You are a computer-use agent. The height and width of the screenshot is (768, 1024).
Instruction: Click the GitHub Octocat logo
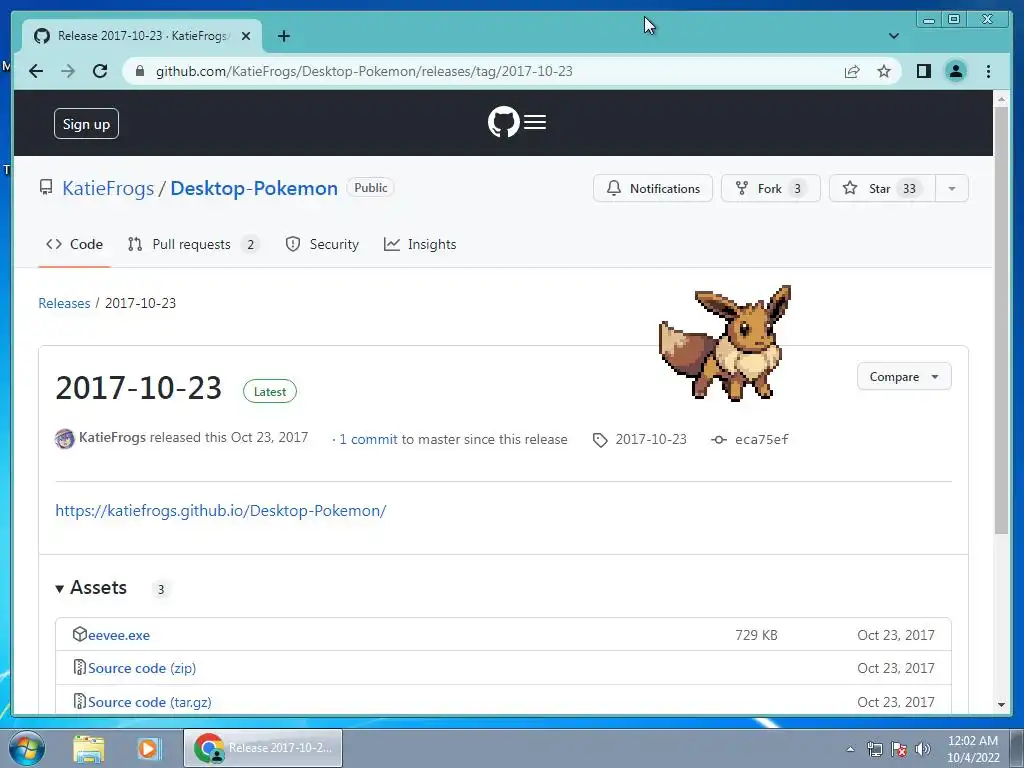pos(504,122)
